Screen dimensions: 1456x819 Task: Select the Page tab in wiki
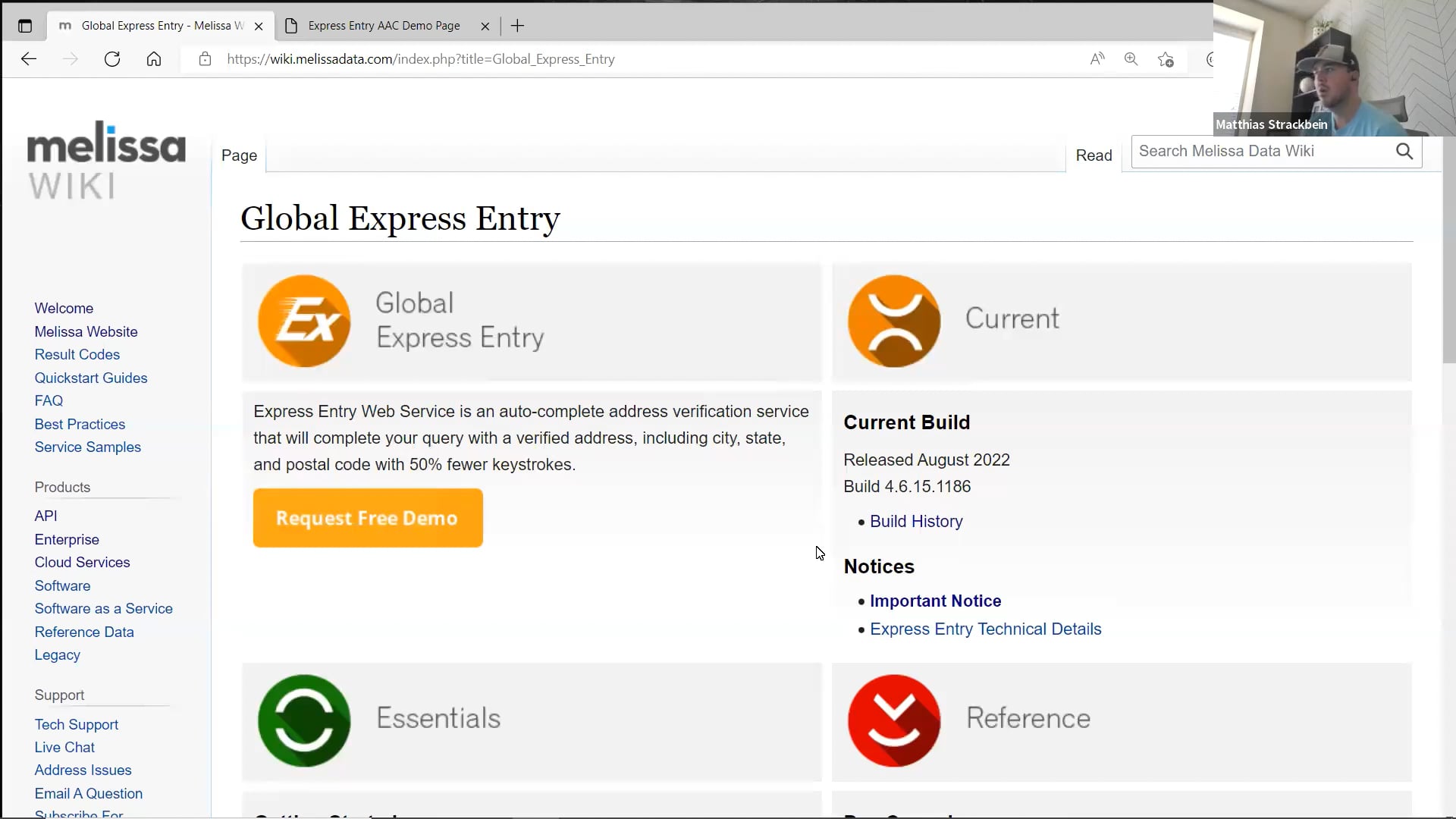point(239,155)
